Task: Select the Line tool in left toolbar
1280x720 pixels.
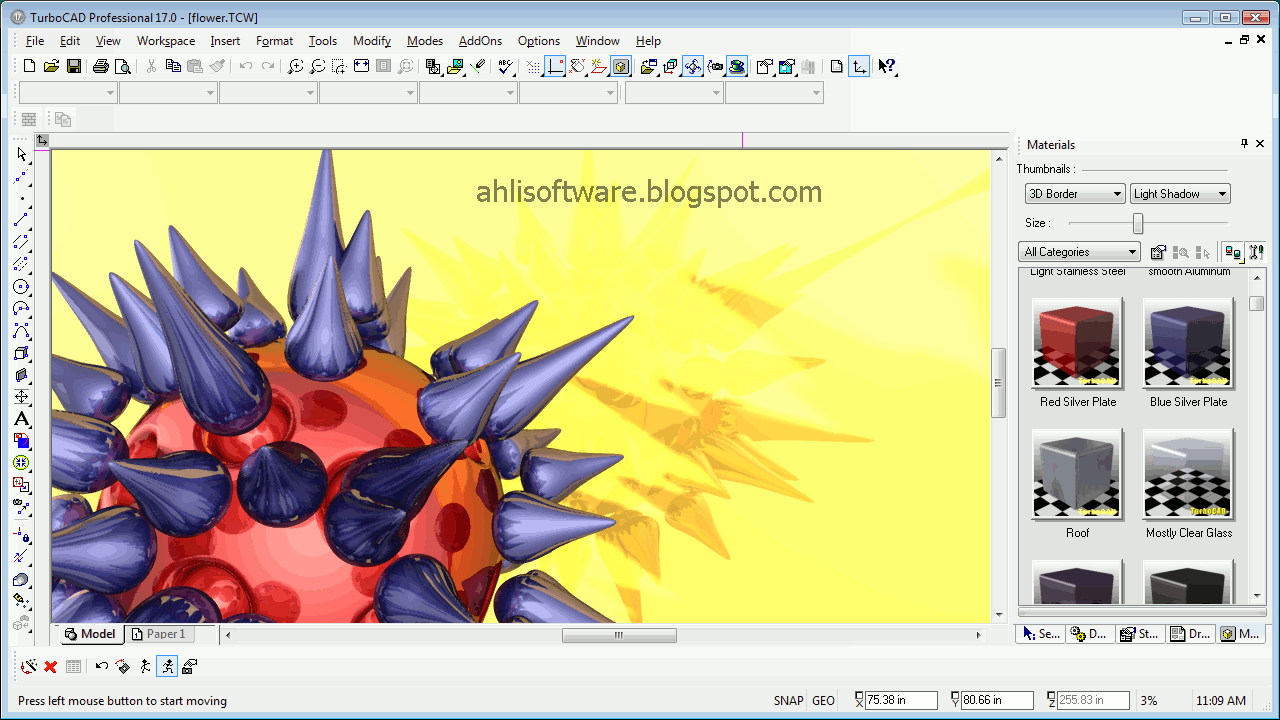Action: tap(22, 221)
